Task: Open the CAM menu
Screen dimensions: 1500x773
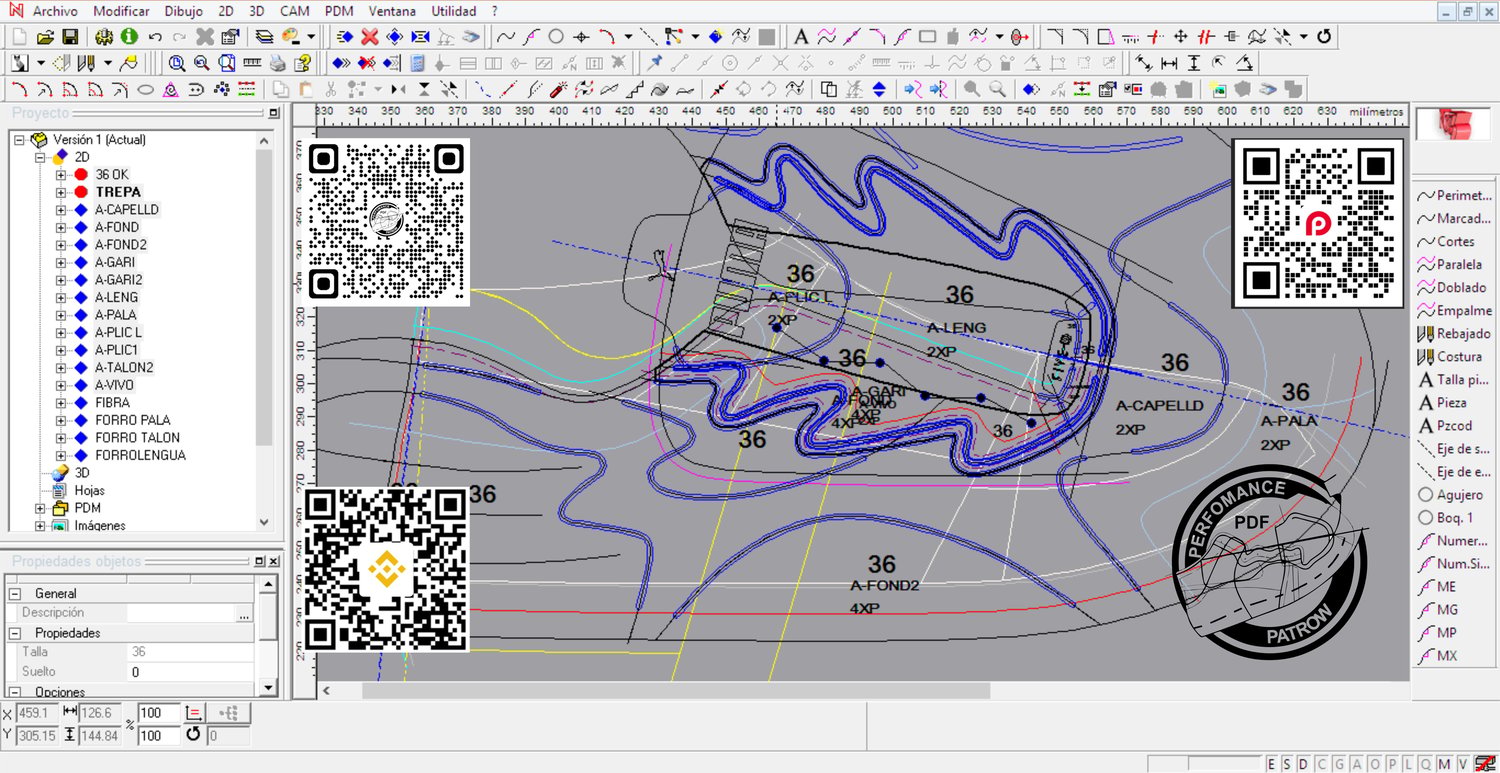Action: (295, 11)
